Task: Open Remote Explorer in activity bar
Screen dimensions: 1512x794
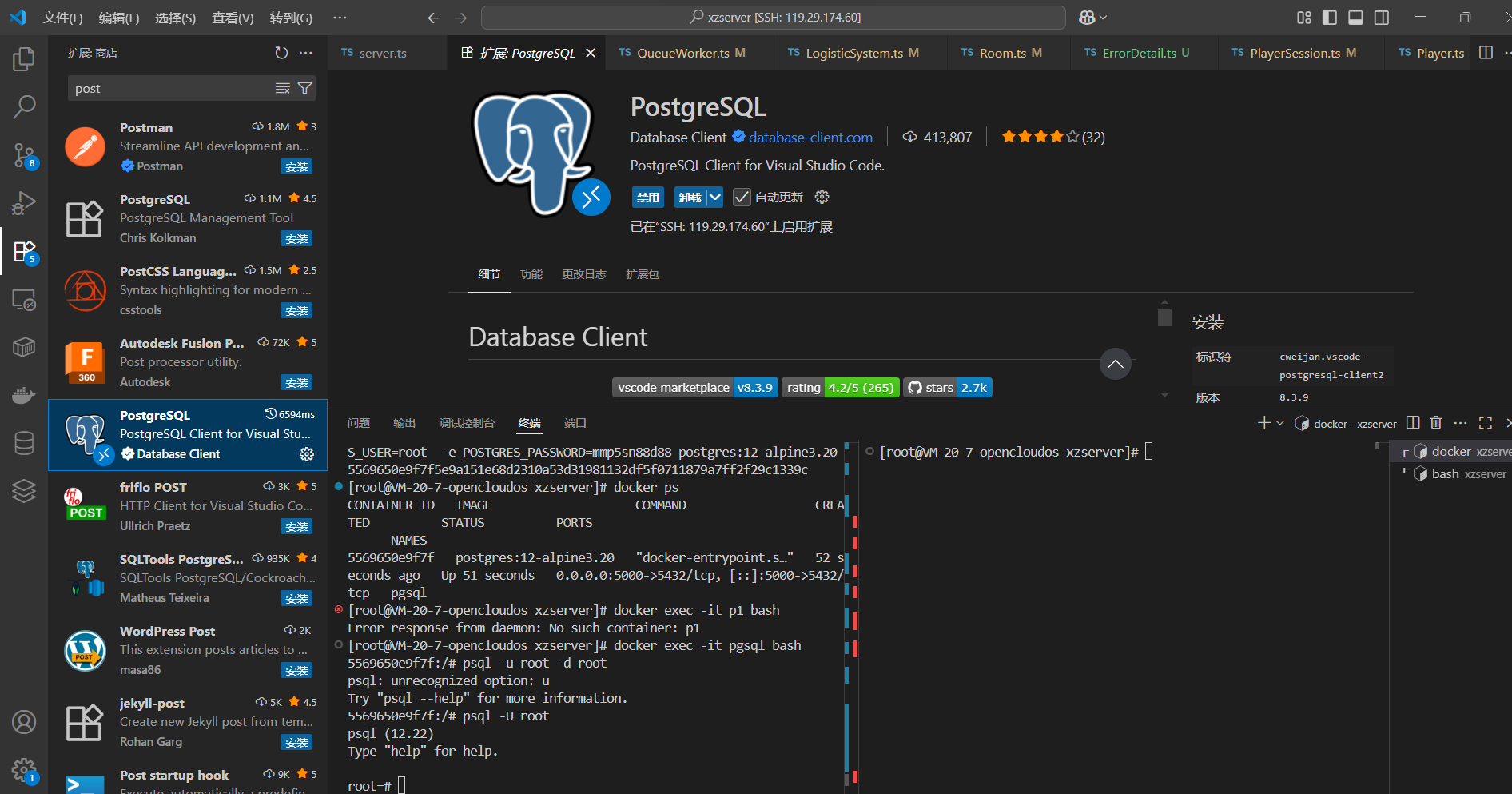Action: (24, 300)
